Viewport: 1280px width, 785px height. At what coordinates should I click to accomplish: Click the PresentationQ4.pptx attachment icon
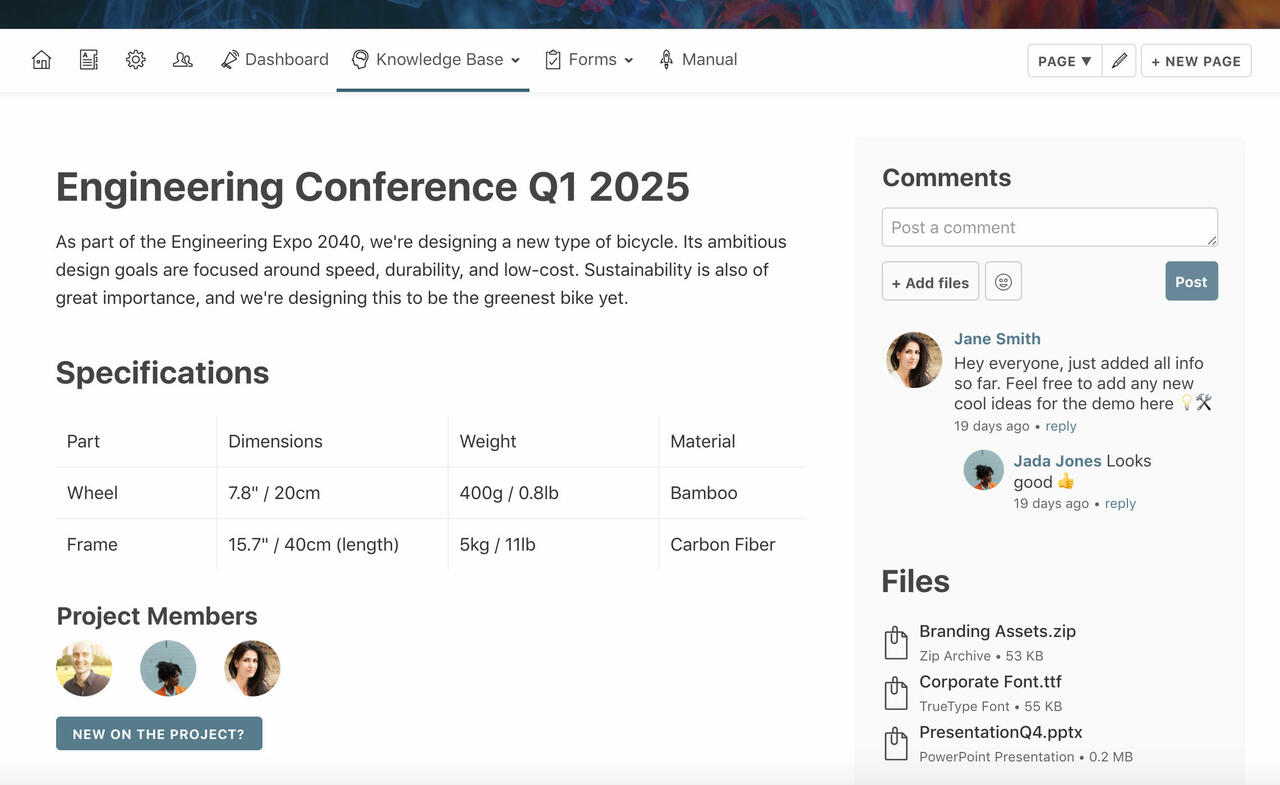[896, 744]
